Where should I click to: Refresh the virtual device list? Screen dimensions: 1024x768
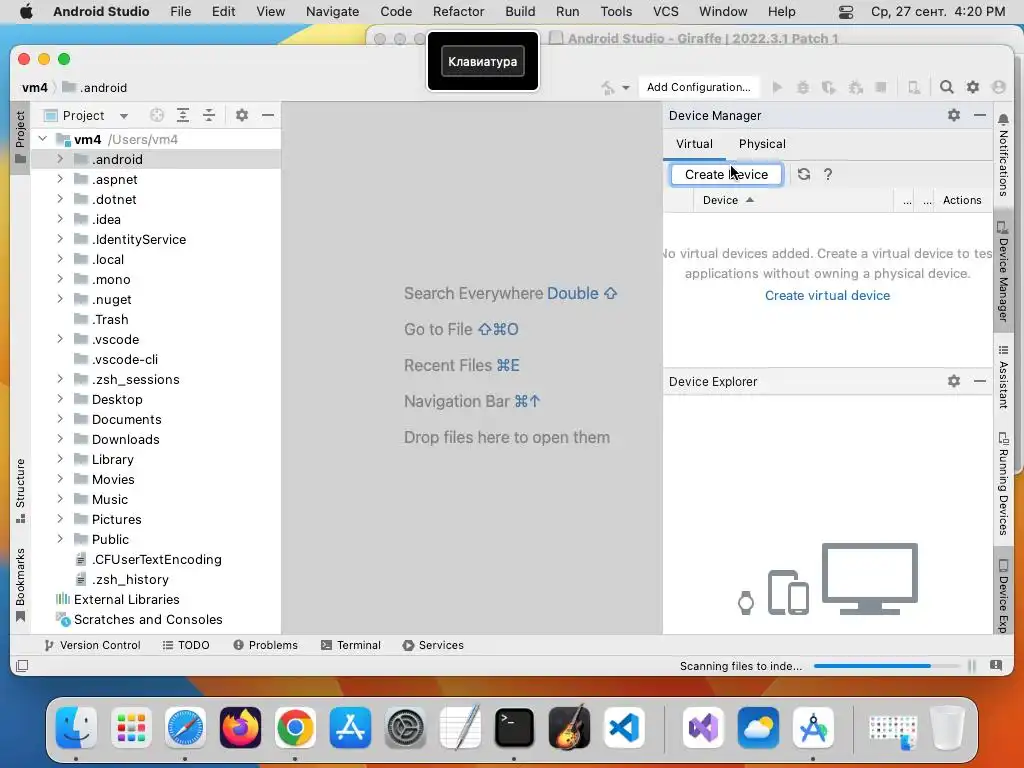804,174
